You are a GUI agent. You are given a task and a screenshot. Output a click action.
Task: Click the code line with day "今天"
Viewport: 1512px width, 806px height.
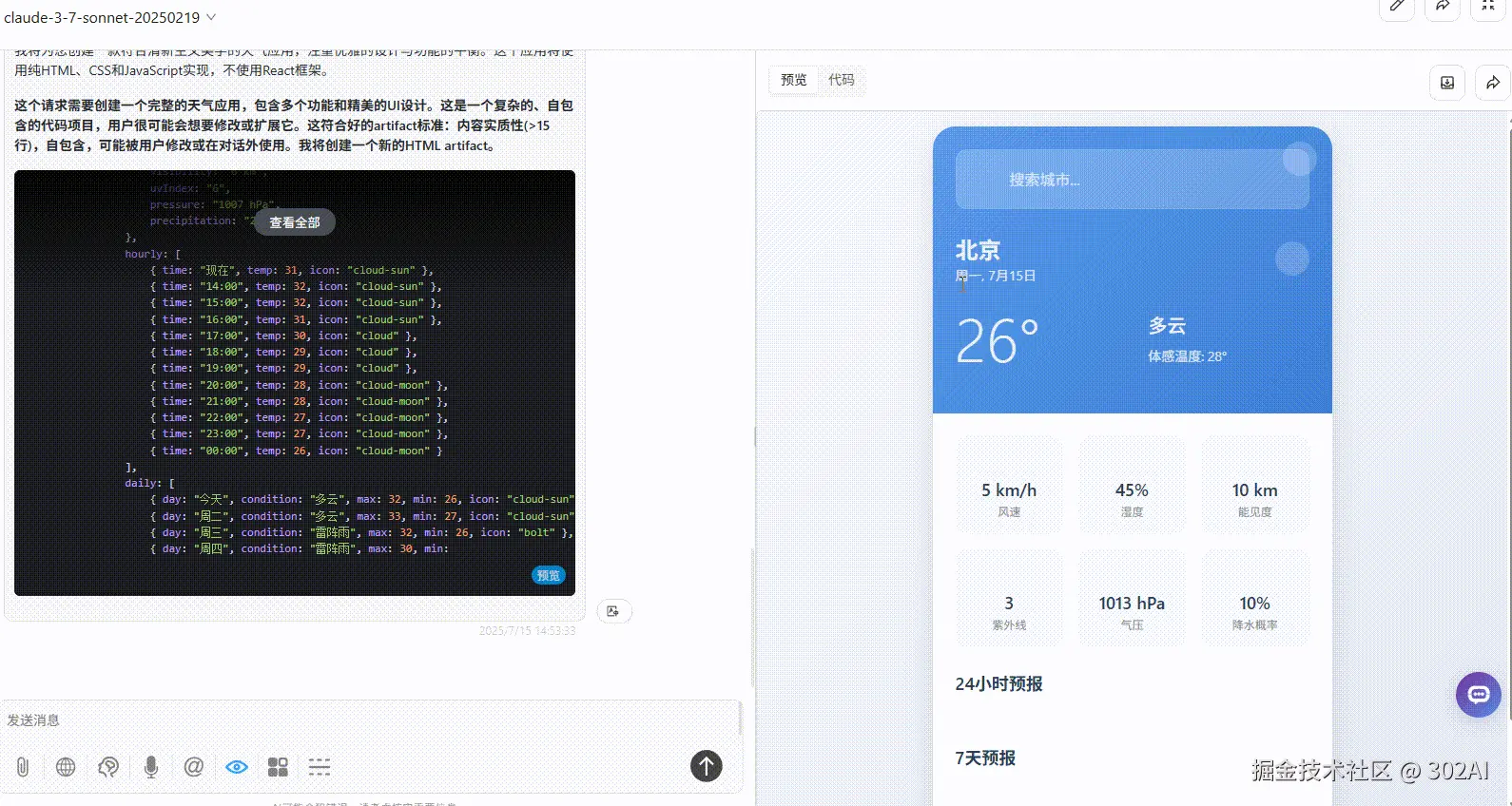coord(361,499)
